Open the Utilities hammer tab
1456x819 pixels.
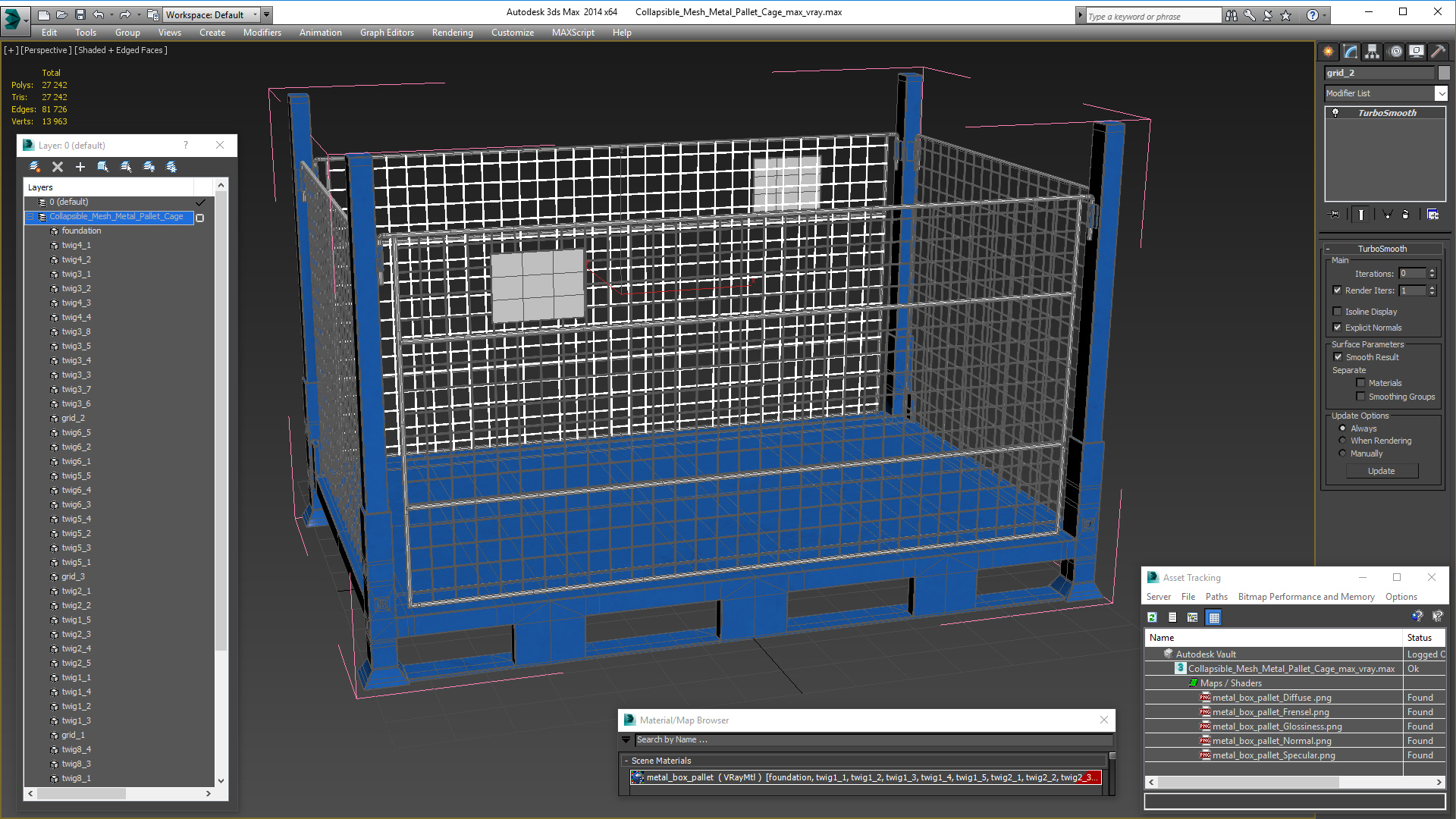(1437, 52)
